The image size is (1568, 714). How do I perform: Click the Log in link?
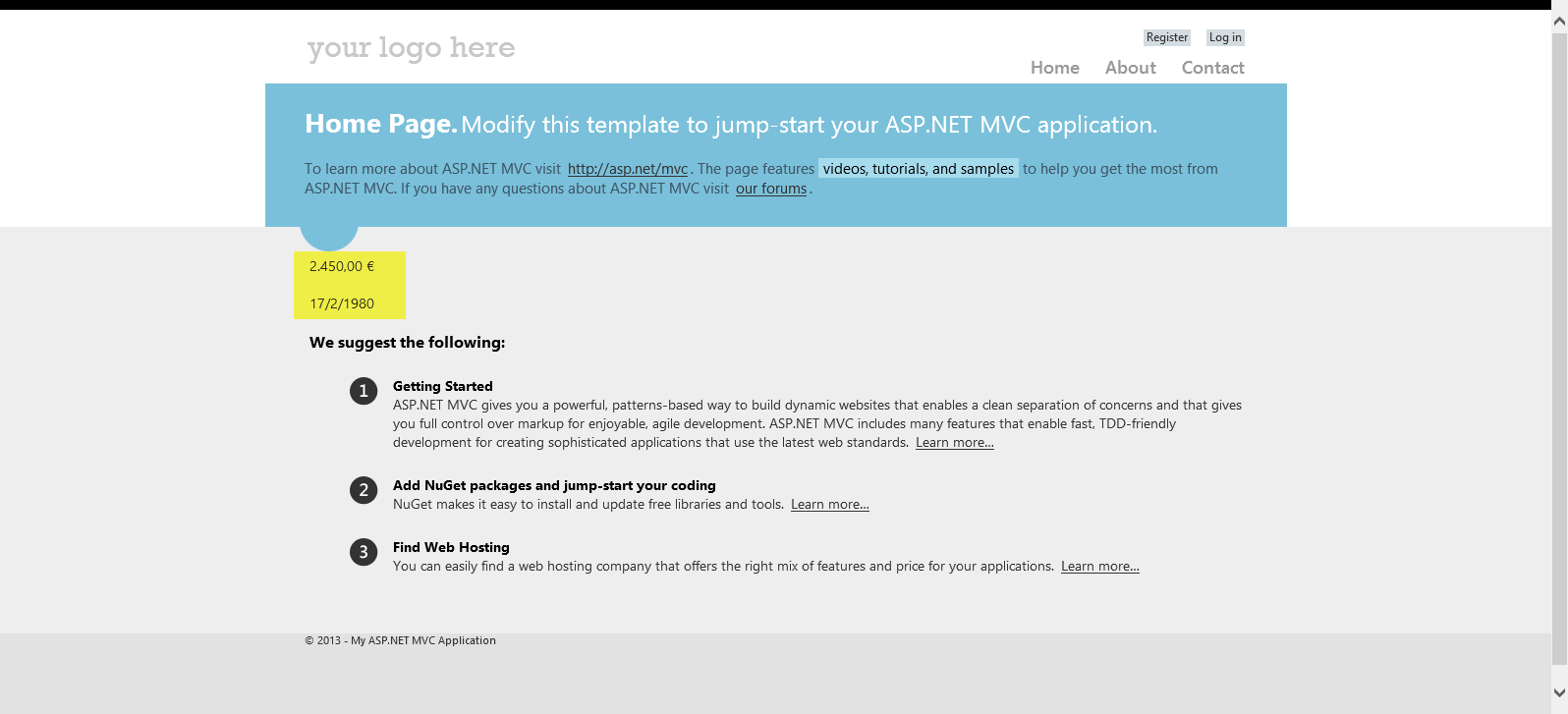(1225, 37)
